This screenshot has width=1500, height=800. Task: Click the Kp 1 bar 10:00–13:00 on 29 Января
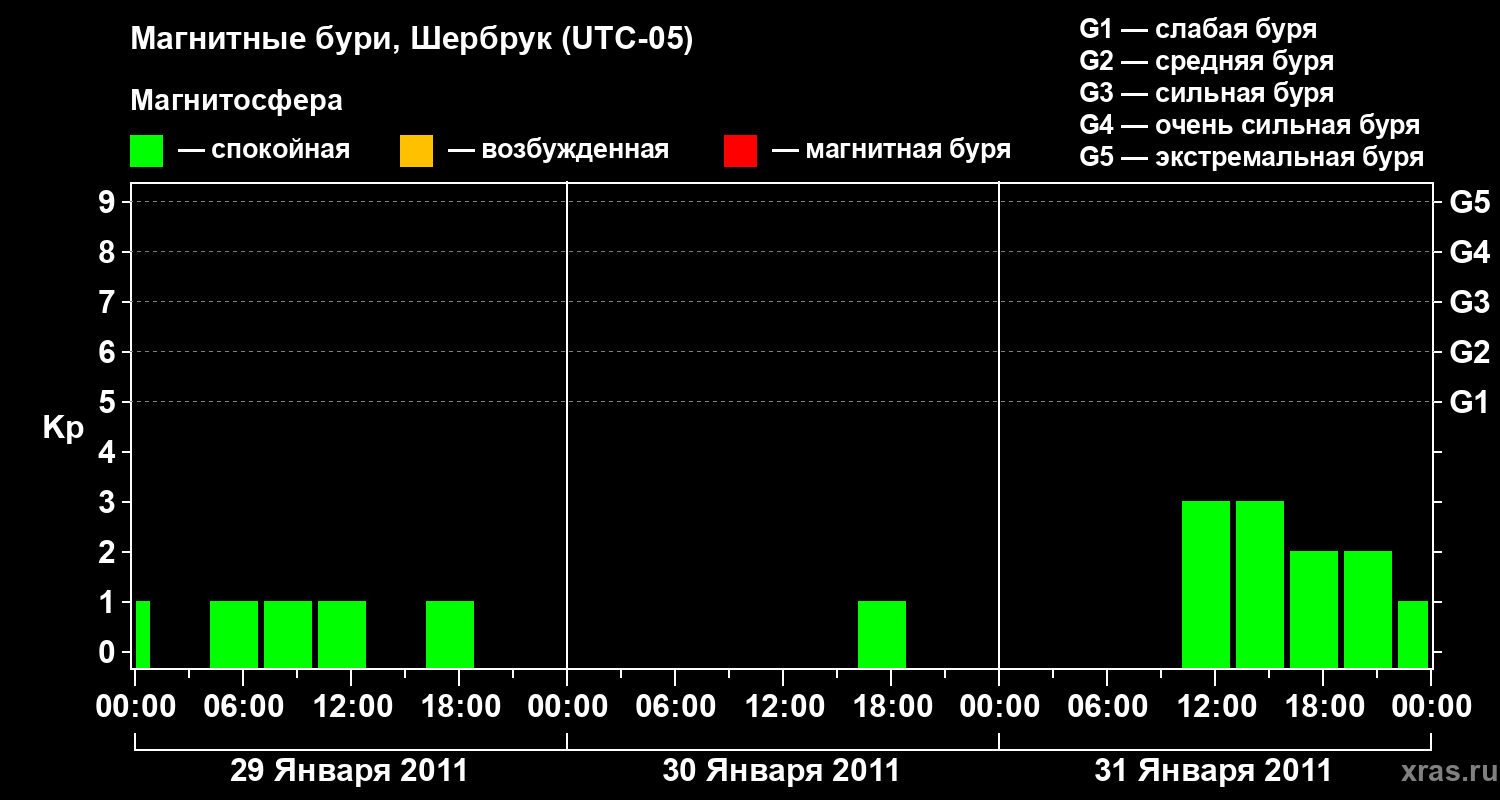point(342,634)
